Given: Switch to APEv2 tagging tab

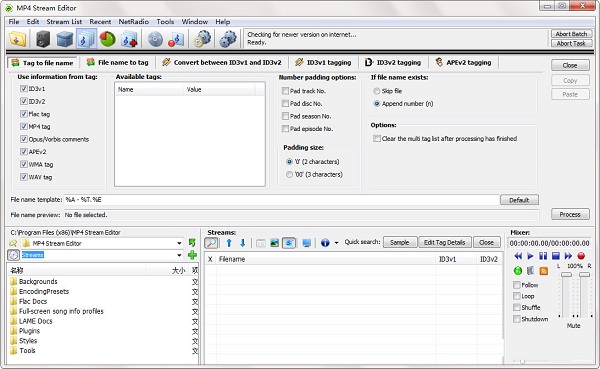Looking at the screenshot, I should coord(463,62).
